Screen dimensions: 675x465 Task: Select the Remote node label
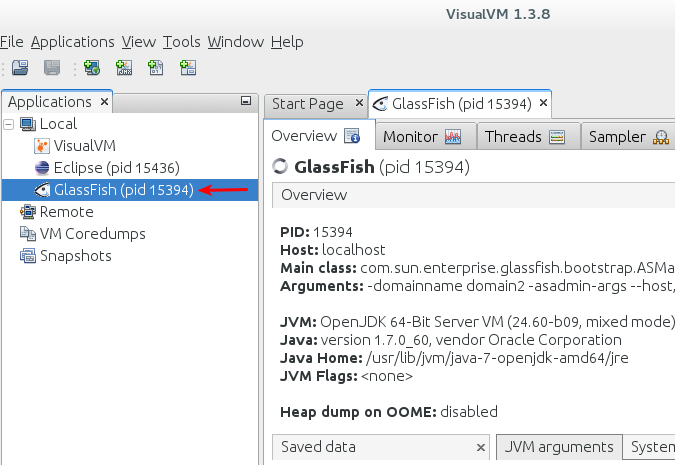(x=67, y=212)
